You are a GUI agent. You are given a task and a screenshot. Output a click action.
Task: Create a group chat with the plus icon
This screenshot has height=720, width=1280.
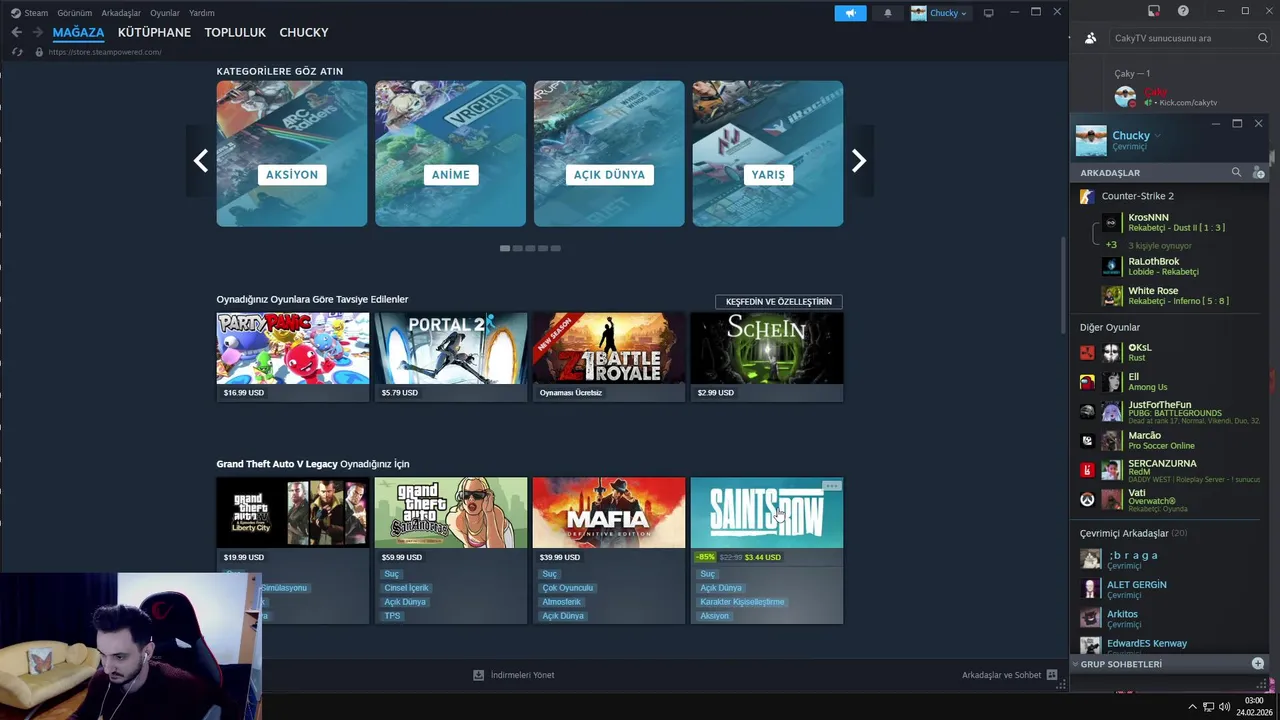(1258, 664)
